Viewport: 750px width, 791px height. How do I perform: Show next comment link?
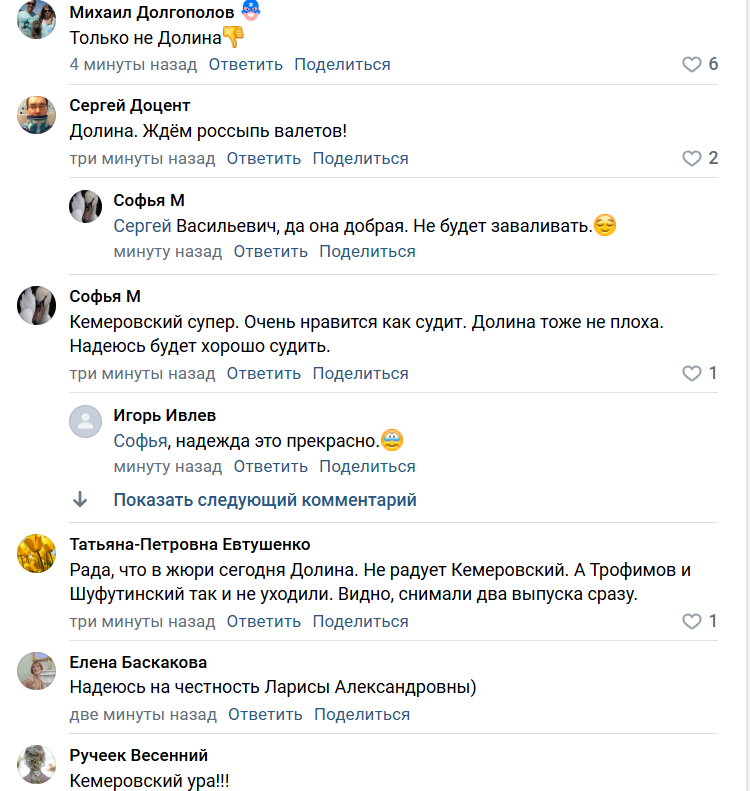click(x=265, y=500)
